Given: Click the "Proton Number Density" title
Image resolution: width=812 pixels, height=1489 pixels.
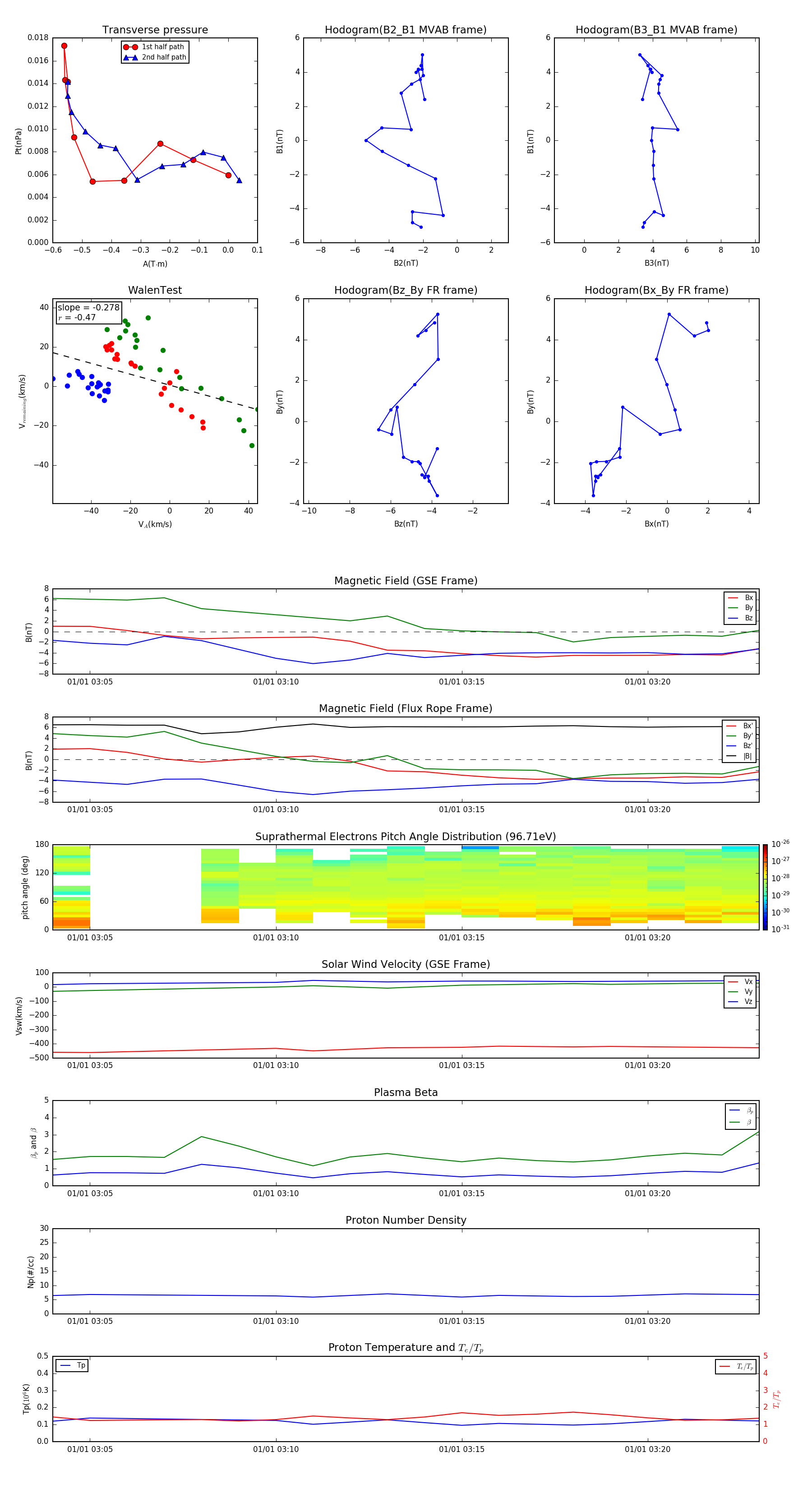Looking at the screenshot, I should point(406,1220).
